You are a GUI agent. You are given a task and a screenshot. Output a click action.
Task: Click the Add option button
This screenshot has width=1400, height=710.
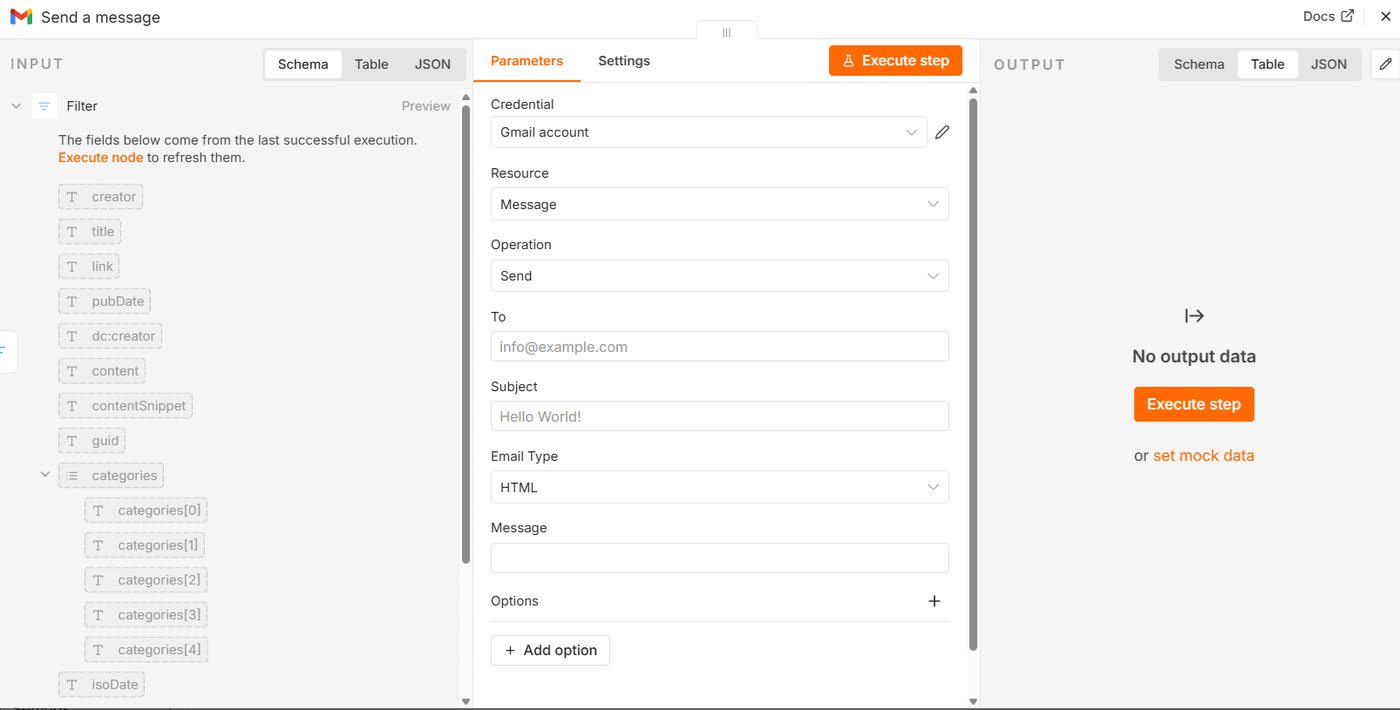click(550, 650)
